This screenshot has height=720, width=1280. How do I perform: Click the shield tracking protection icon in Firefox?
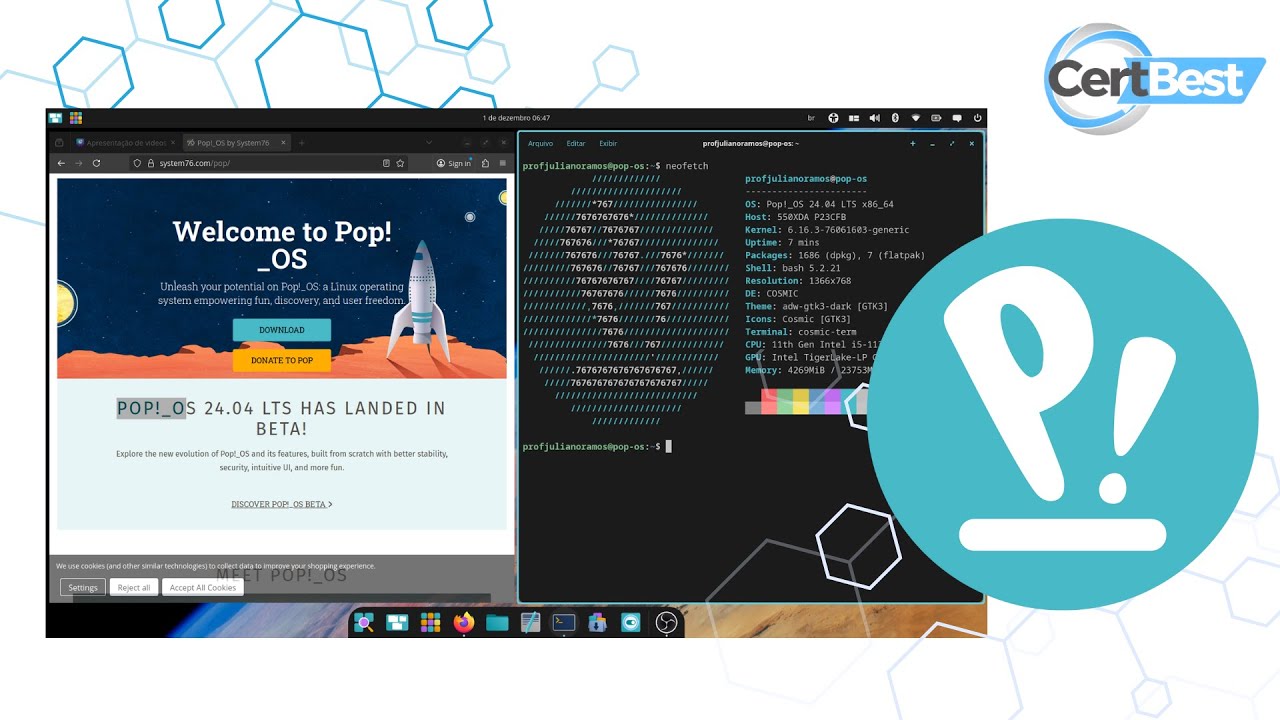[138, 163]
